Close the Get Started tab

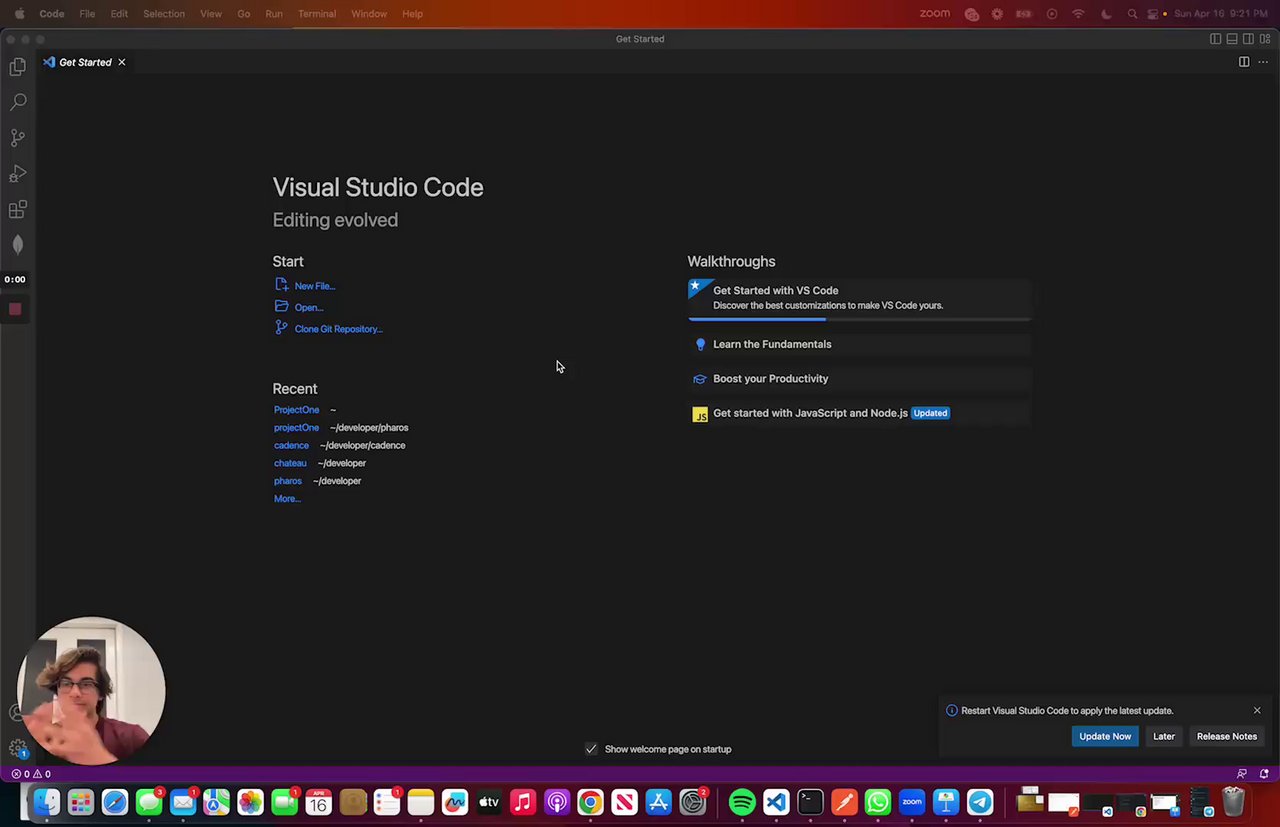[x=122, y=62]
